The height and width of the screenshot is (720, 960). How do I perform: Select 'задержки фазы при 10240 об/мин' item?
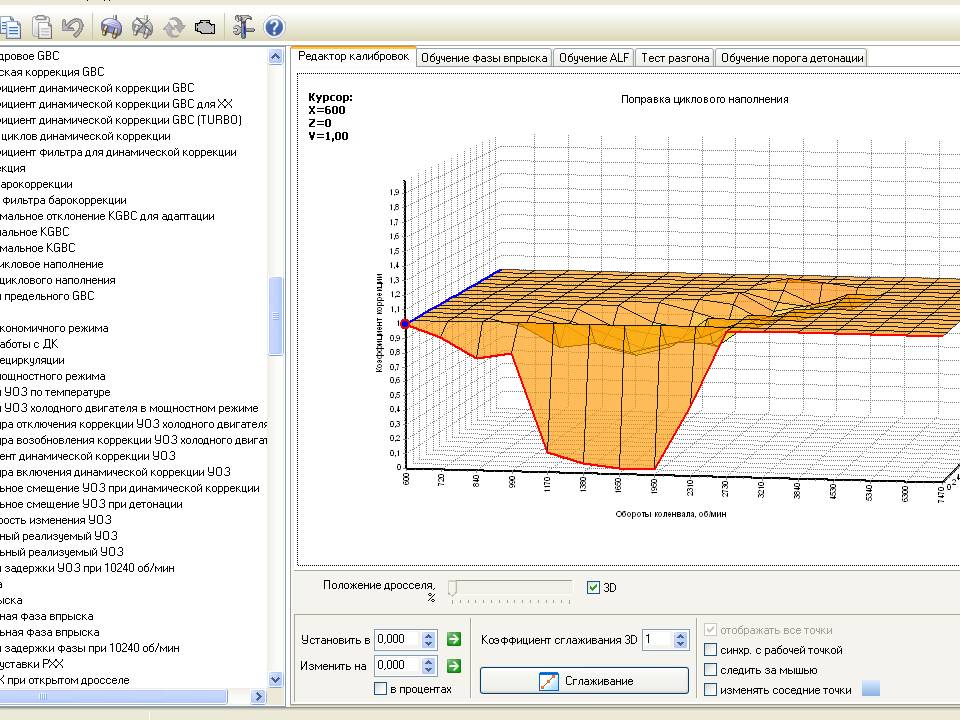point(89,648)
